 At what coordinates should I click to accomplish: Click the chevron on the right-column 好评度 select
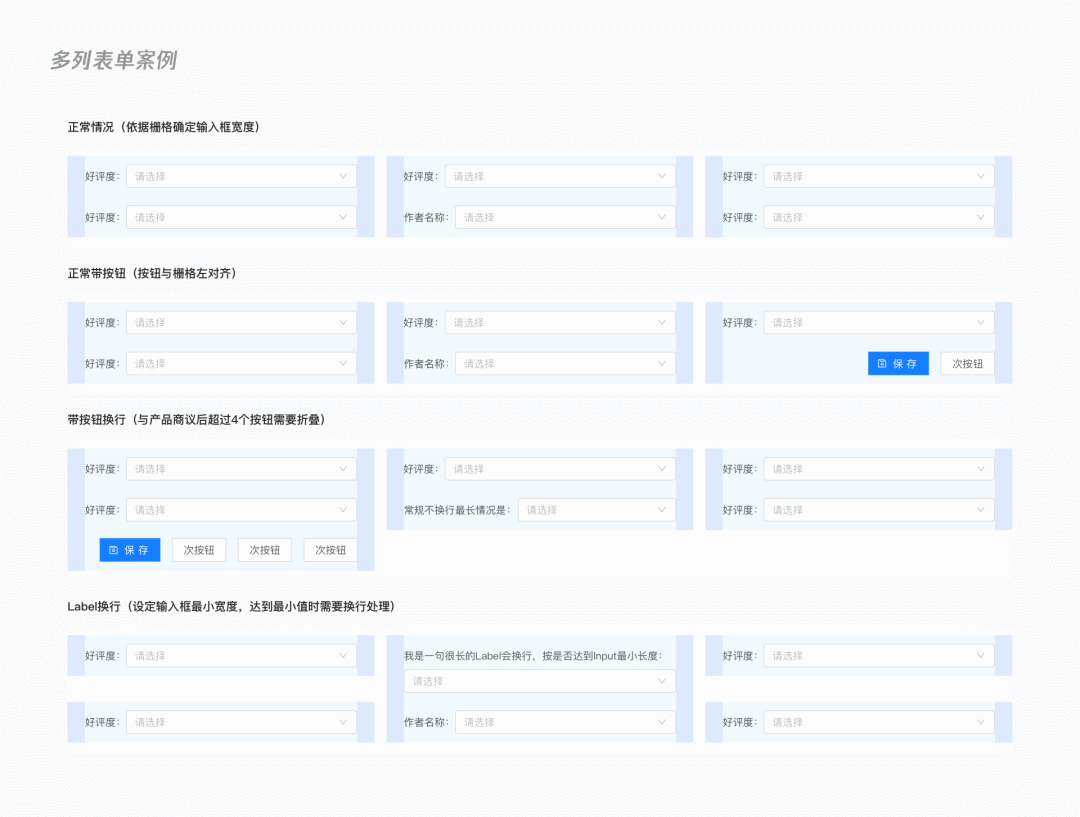point(981,176)
